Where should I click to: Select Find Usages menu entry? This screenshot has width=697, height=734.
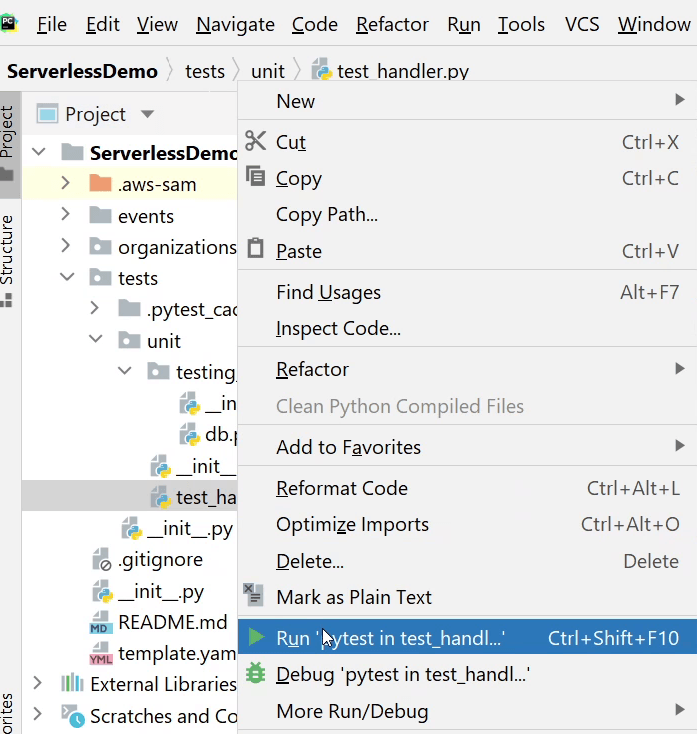pos(328,292)
